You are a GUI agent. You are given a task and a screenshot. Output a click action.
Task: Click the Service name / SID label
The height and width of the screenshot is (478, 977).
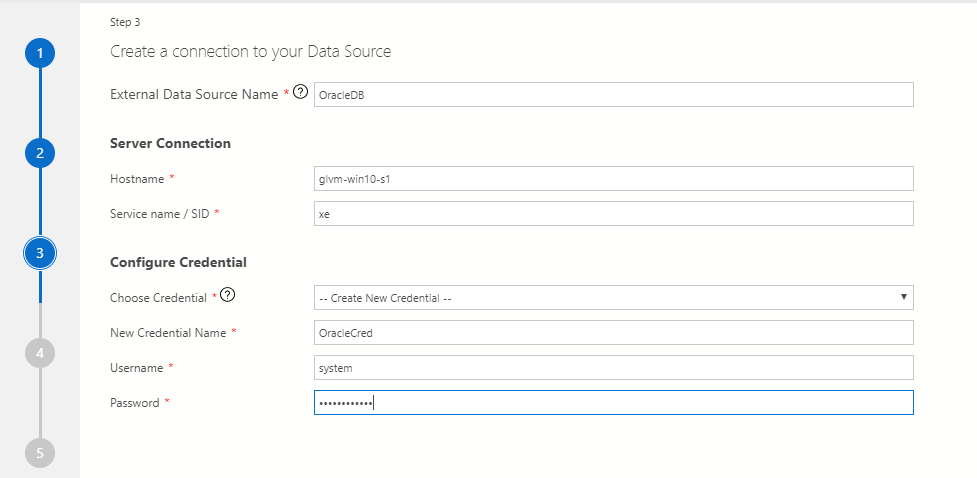[159, 214]
